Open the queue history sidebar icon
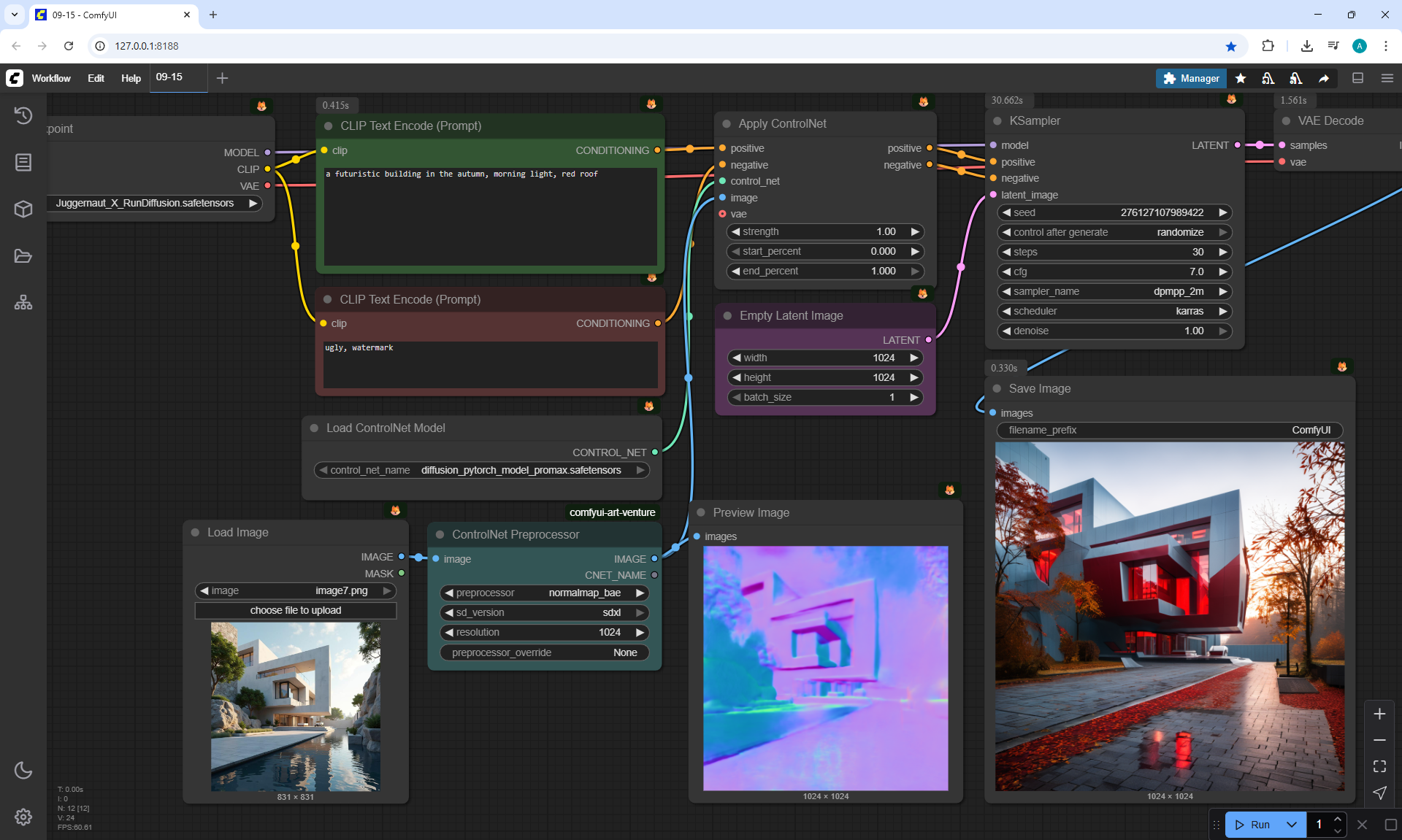The width and height of the screenshot is (1402, 840). pyautogui.click(x=23, y=115)
